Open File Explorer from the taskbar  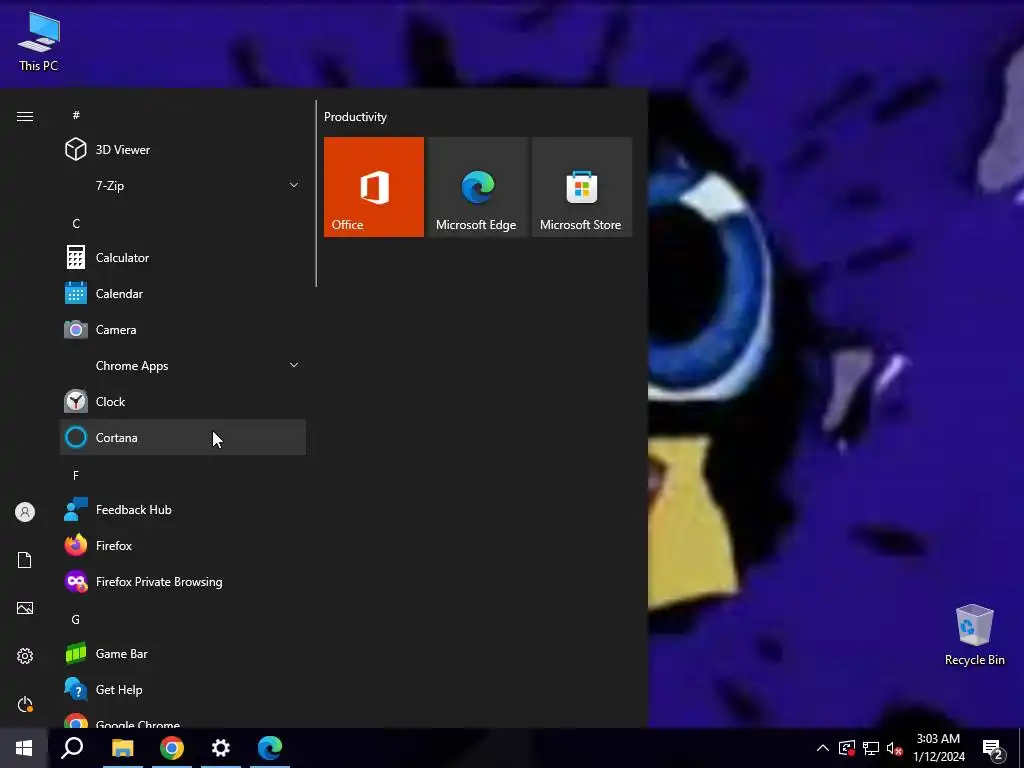click(x=122, y=748)
